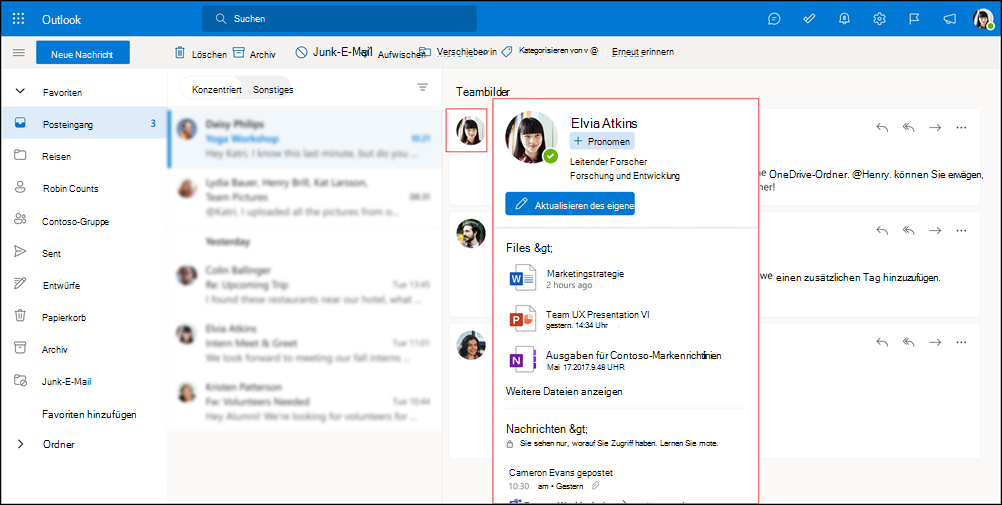Click Verschieben in toolbar option
Screen dimensions: 1002x505
pos(458,52)
